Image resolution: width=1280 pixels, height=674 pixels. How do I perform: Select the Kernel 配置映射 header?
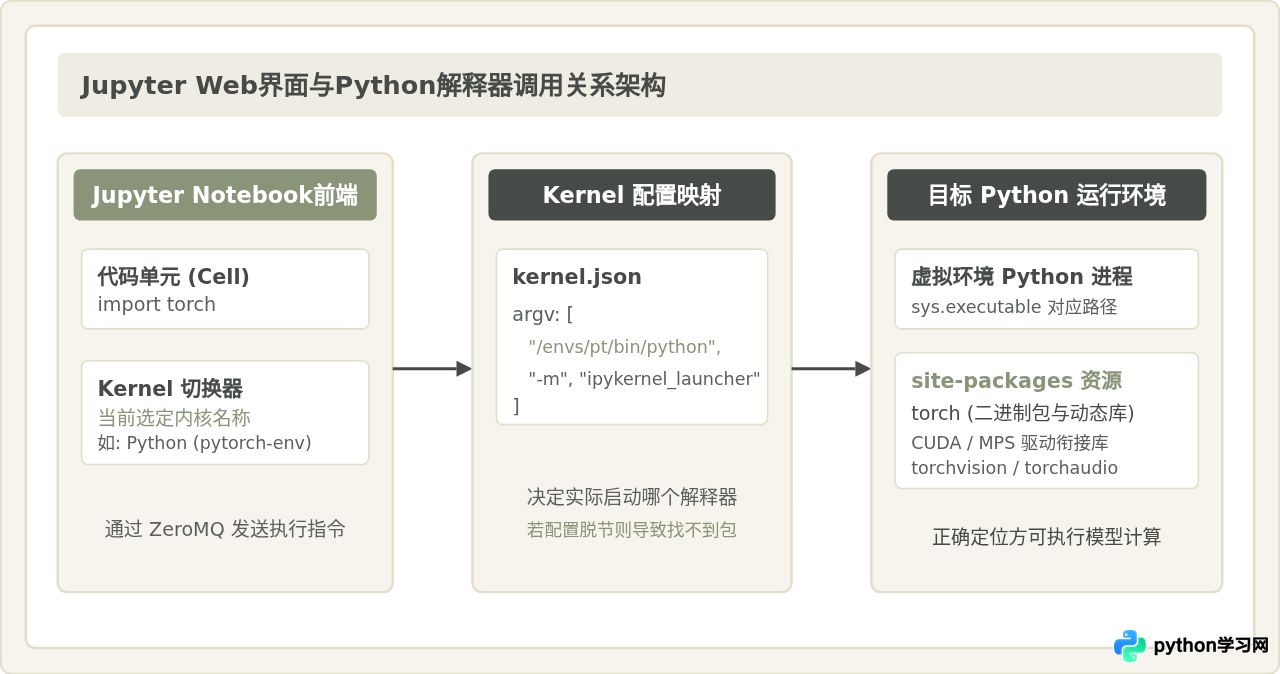click(x=632, y=195)
